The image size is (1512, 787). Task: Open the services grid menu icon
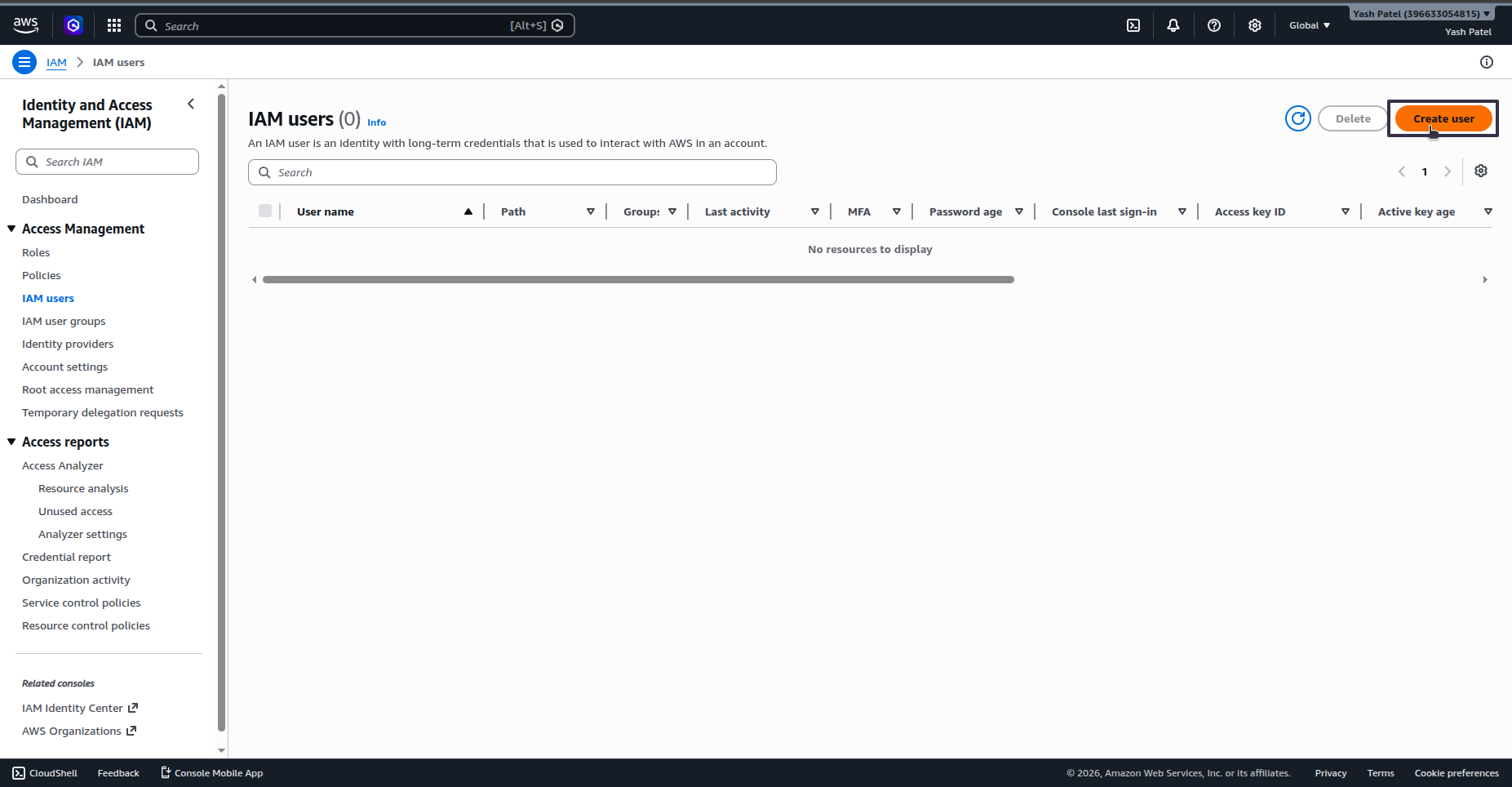tap(114, 25)
